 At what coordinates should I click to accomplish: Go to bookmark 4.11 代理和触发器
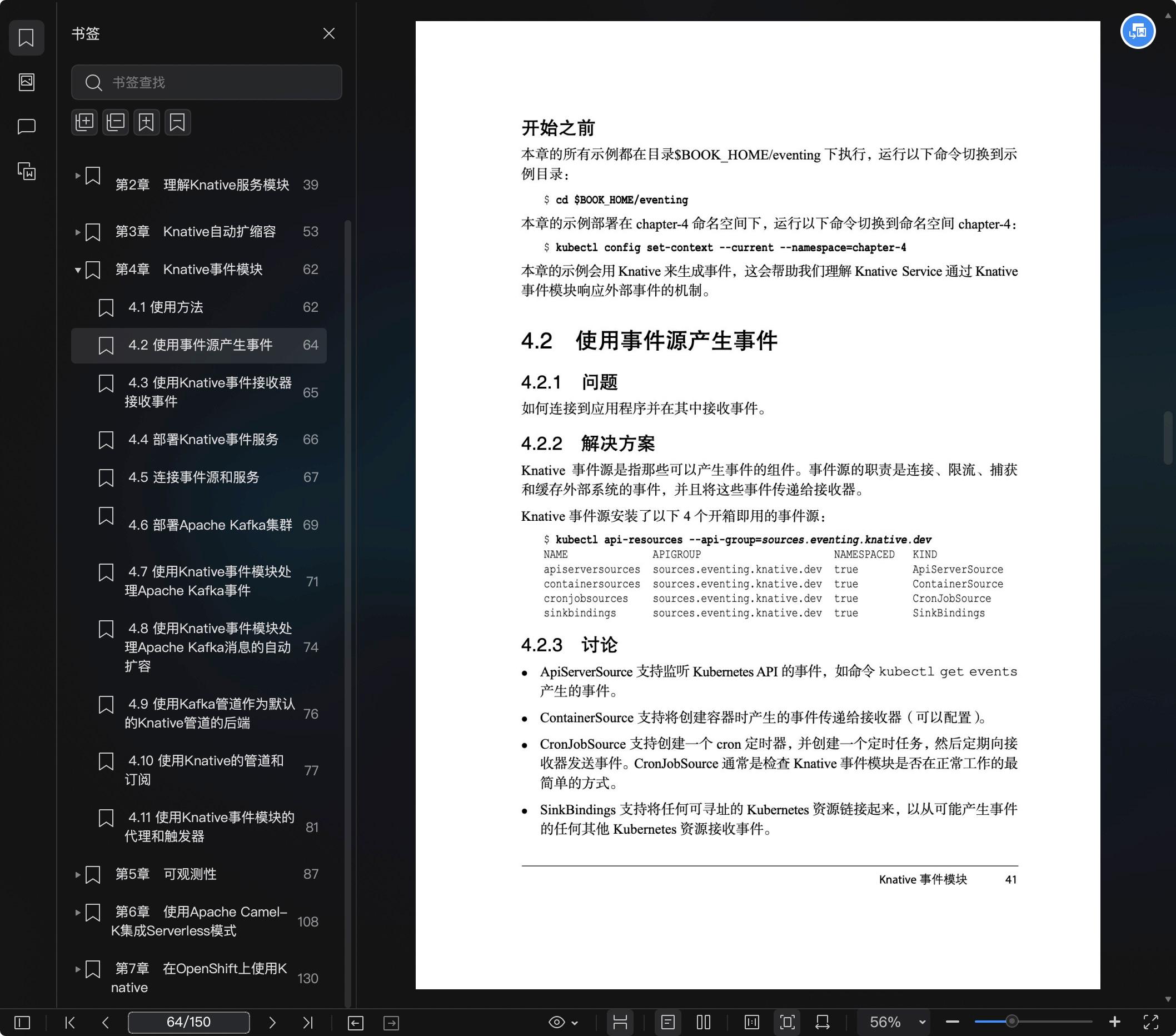pyautogui.click(x=199, y=826)
